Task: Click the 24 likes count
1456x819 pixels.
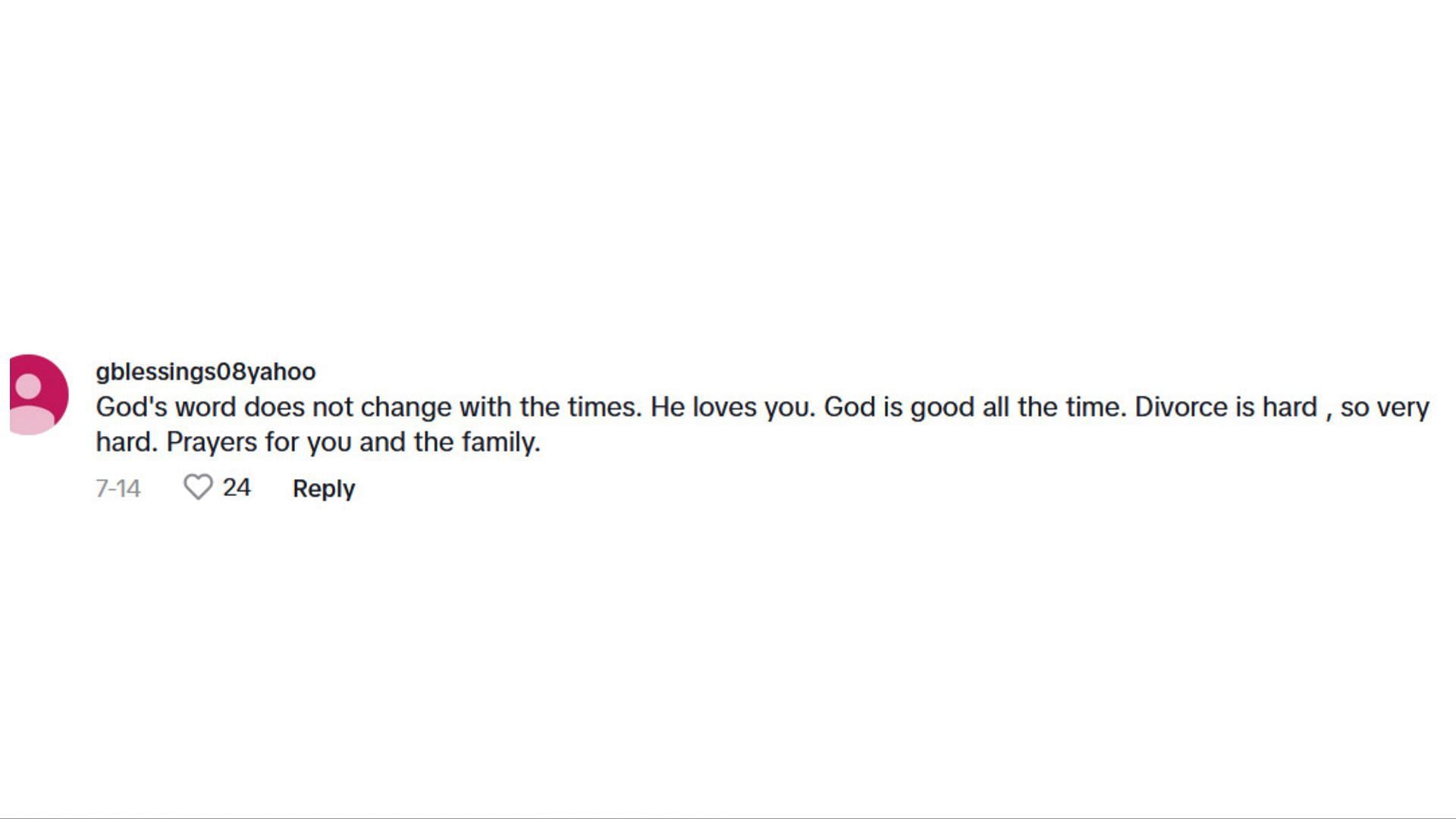Action: (x=237, y=487)
